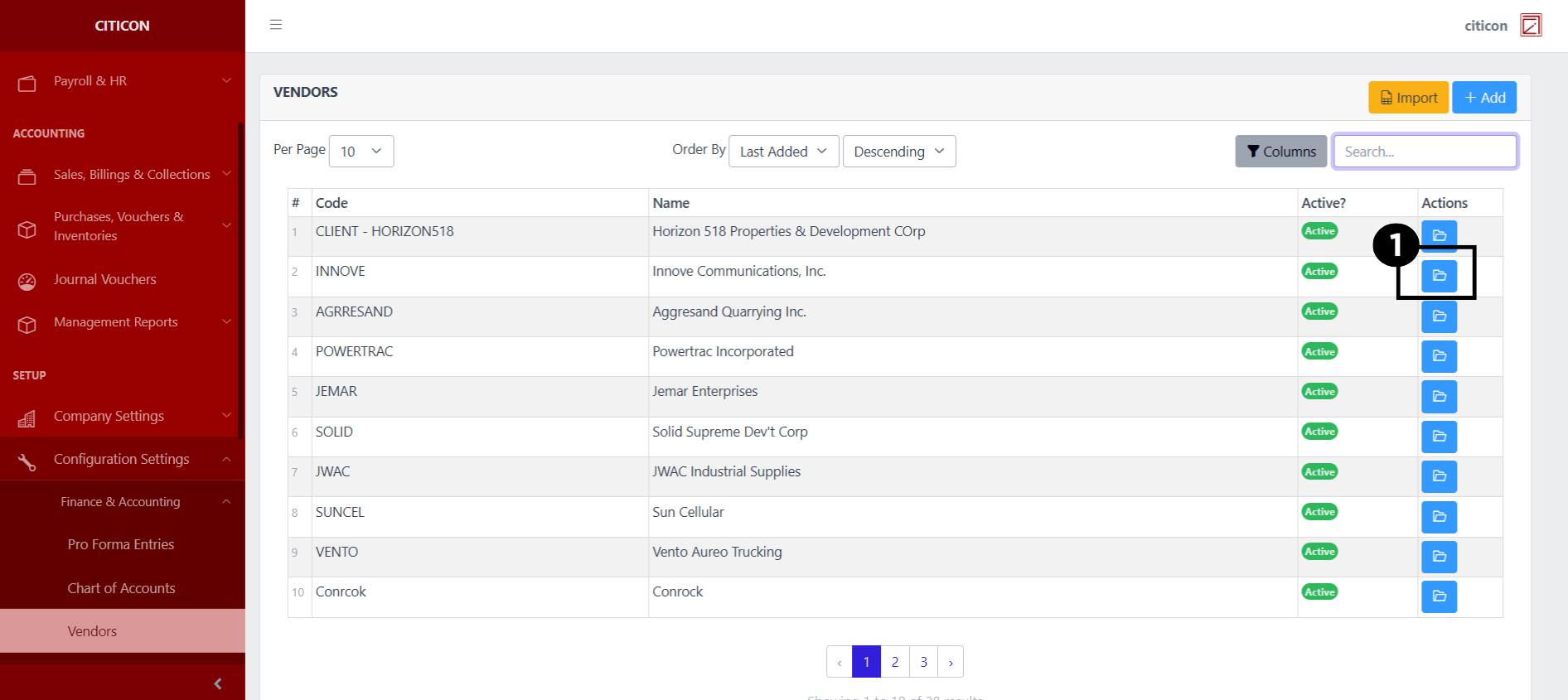Collapse sidebar using bottom left arrow

[x=218, y=683]
